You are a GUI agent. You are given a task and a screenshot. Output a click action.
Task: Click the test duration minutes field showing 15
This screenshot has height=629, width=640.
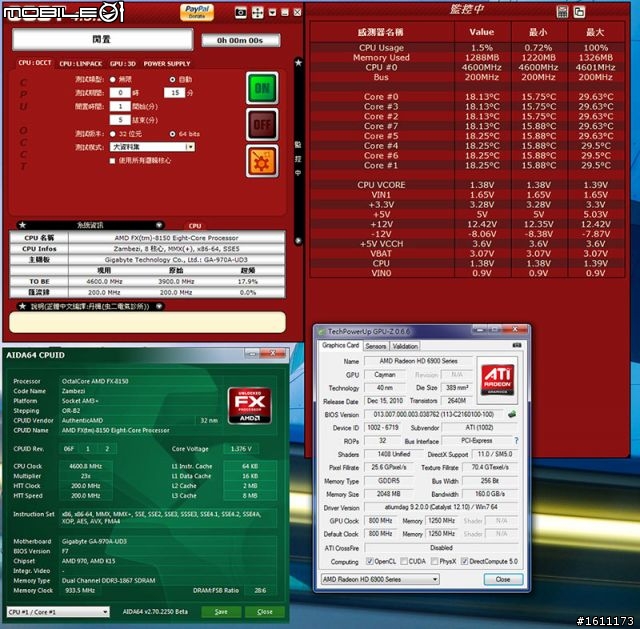(175, 93)
